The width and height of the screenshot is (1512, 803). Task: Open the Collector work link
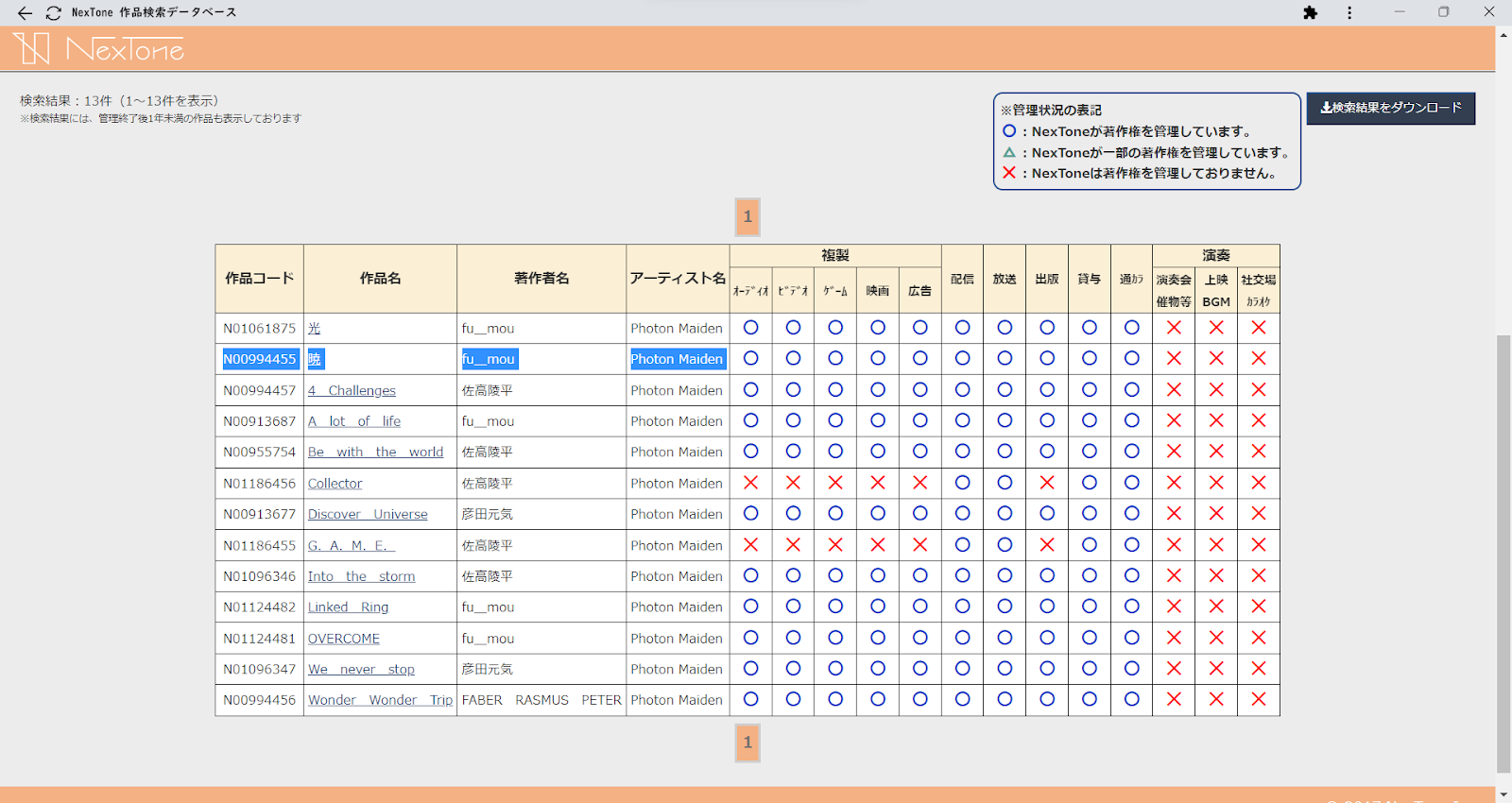[x=335, y=483]
